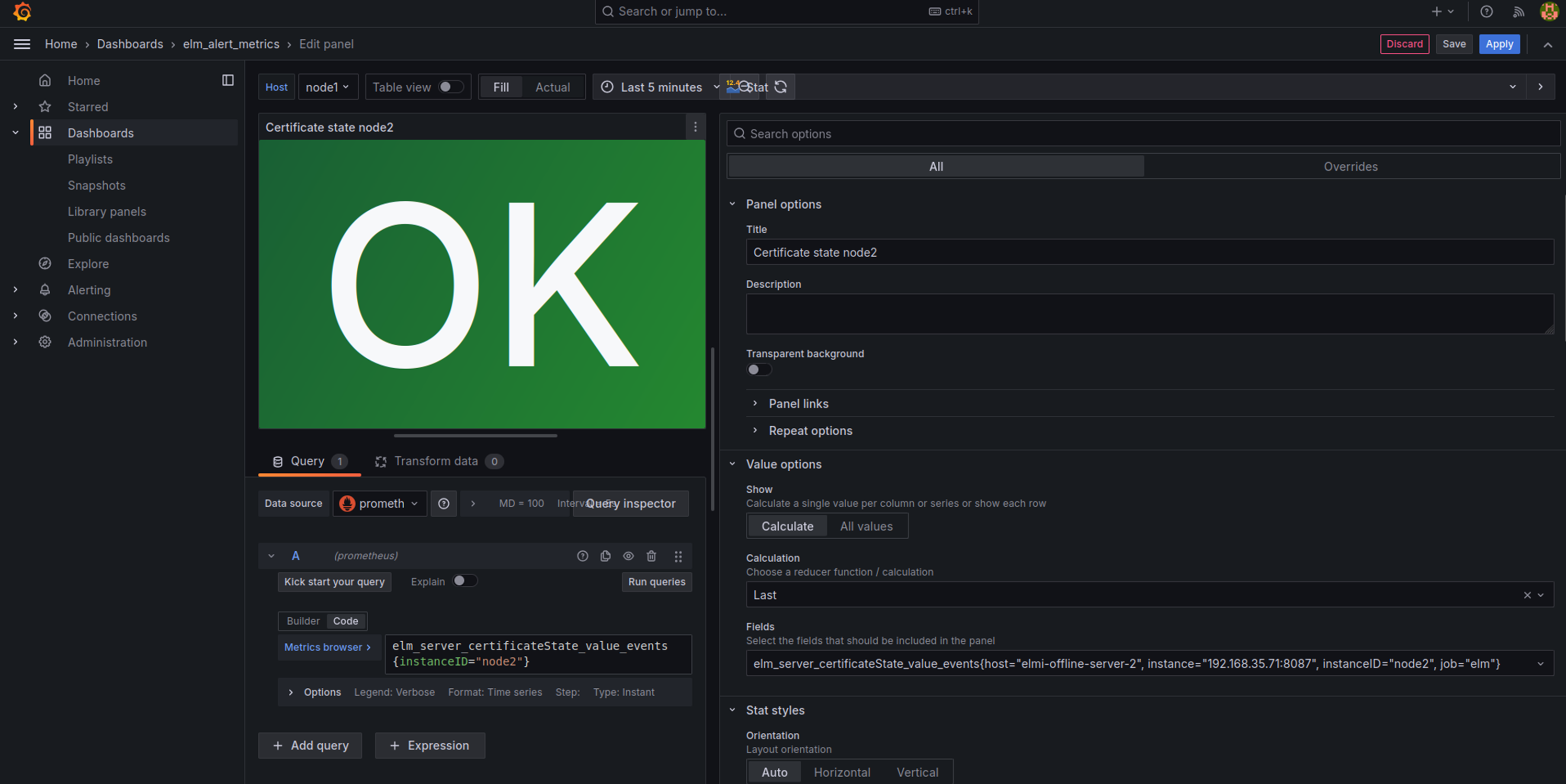This screenshot has width=1566, height=784.
Task: Toggle query A visibility eye icon
Action: 629,556
